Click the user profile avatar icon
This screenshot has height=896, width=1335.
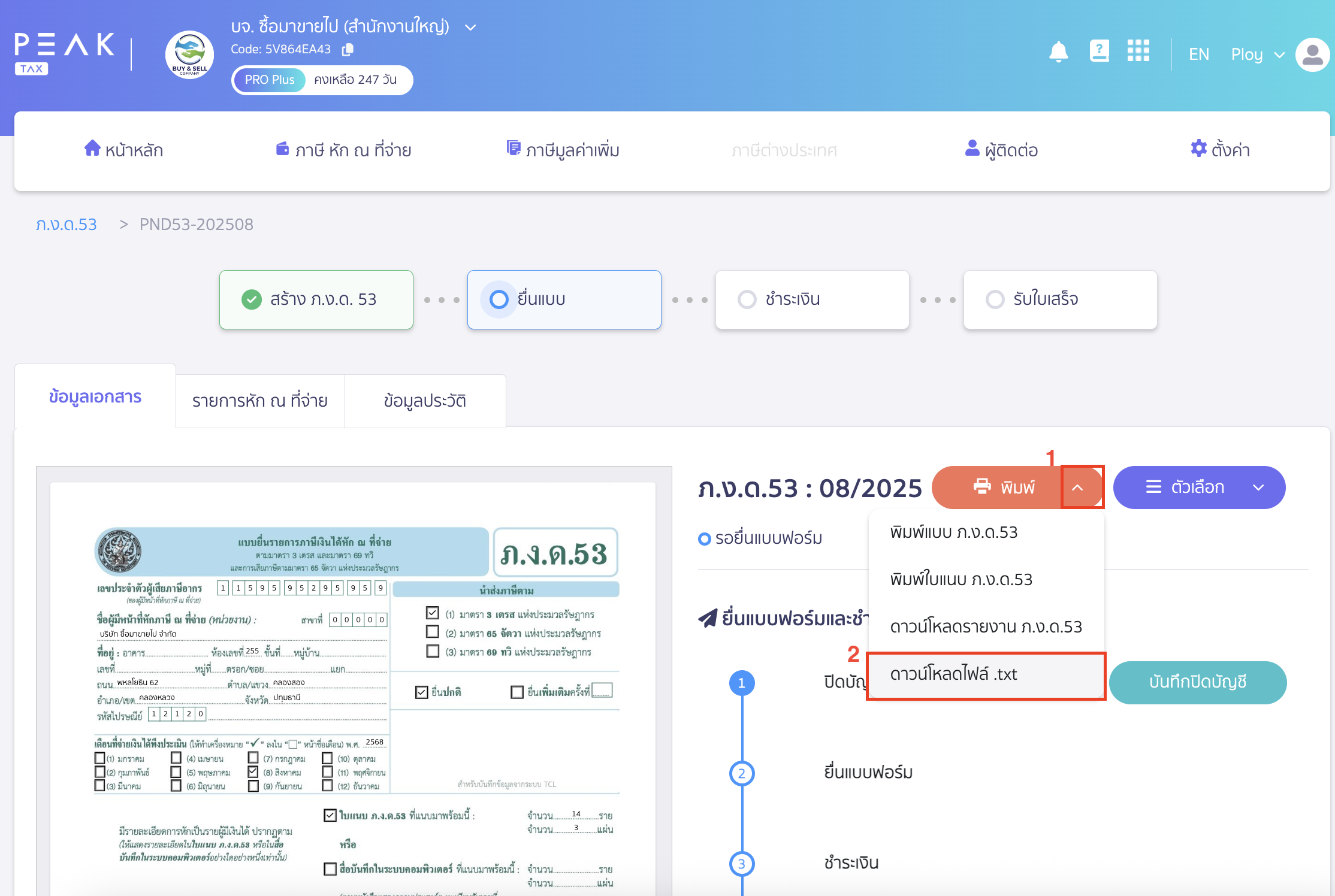pyautogui.click(x=1312, y=55)
